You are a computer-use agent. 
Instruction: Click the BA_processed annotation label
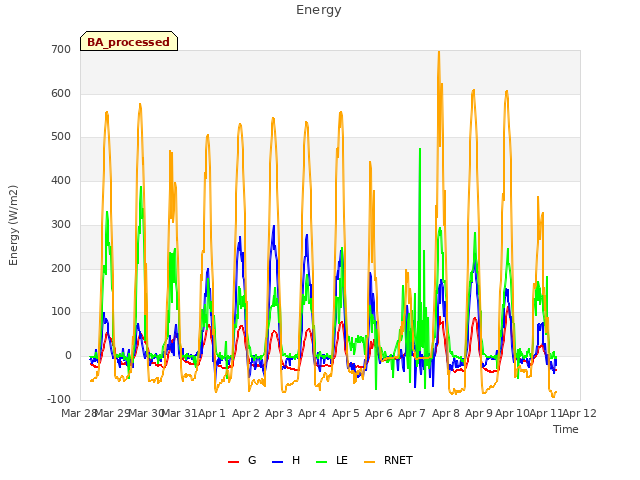(129, 41)
